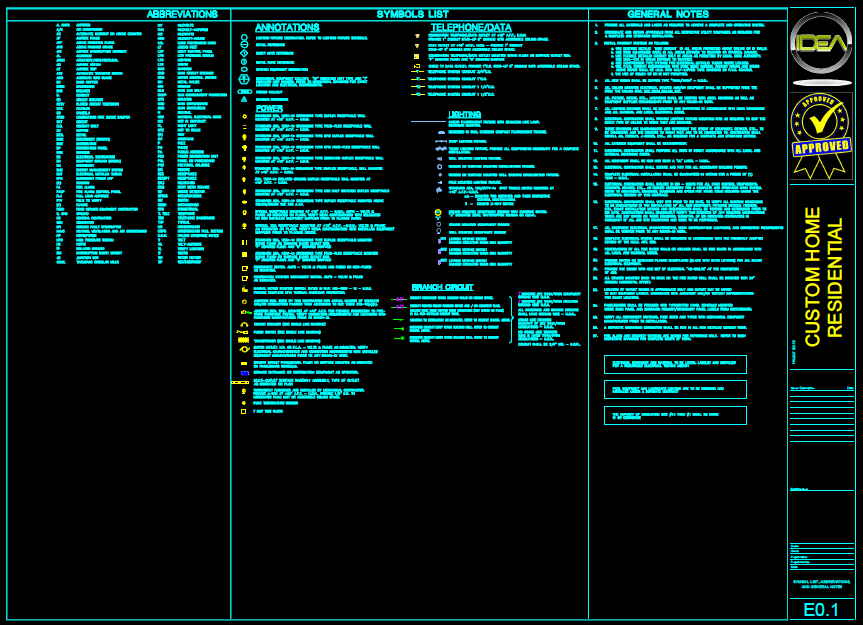The image size is (863, 625).
Task: Click the SYMBOLS LIST column heading
Action: tap(410, 14)
